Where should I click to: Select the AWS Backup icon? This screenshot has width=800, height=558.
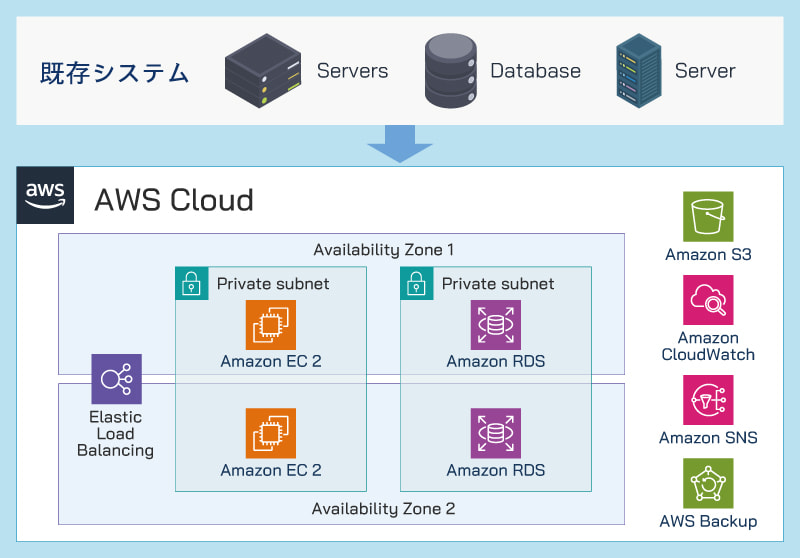(x=708, y=483)
